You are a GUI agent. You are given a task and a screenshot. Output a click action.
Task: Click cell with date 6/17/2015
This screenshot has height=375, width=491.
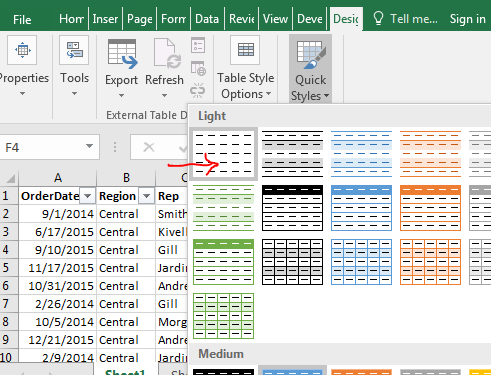coord(58,232)
